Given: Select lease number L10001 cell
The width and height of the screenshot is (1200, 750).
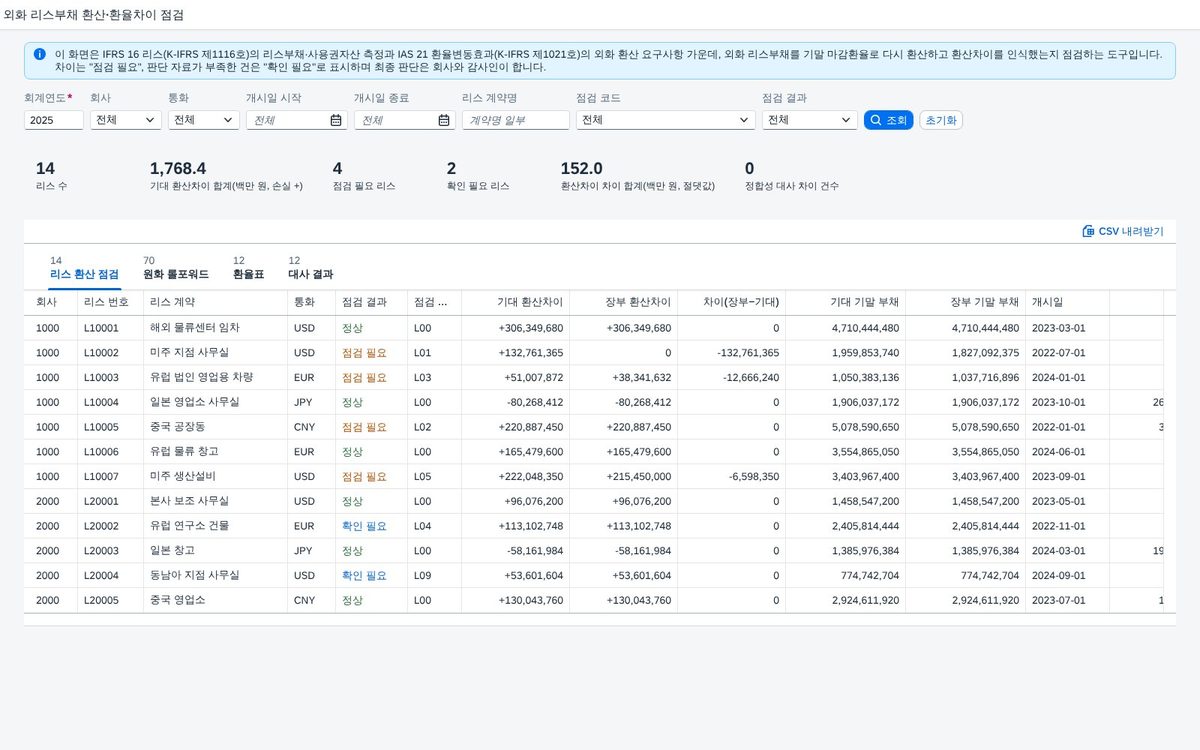Looking at the screenshot, I should click(110, 328).
